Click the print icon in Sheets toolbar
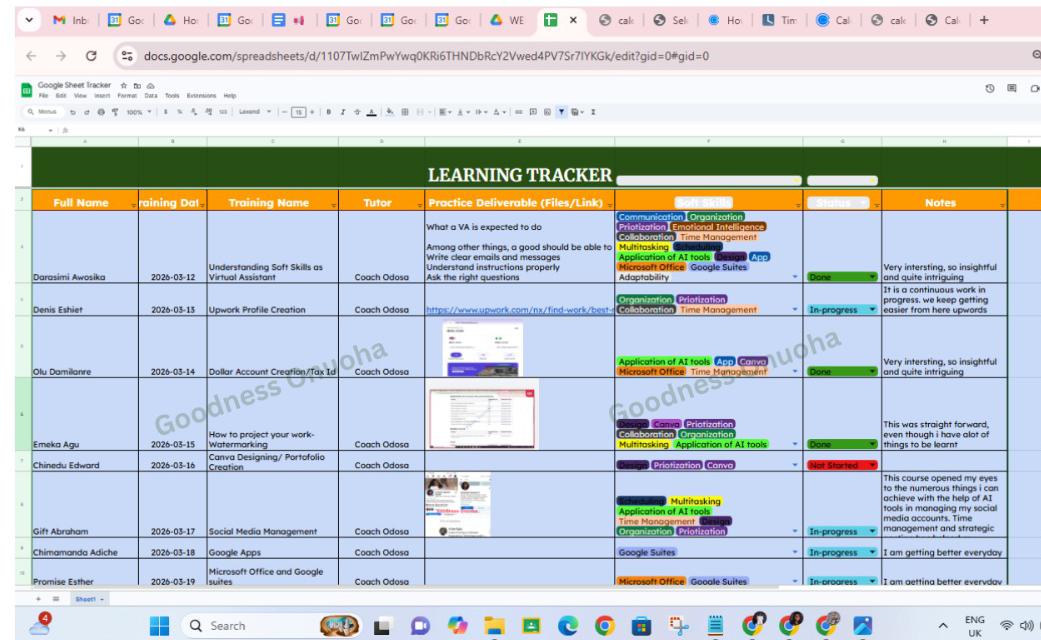 (x=101, y=112)
